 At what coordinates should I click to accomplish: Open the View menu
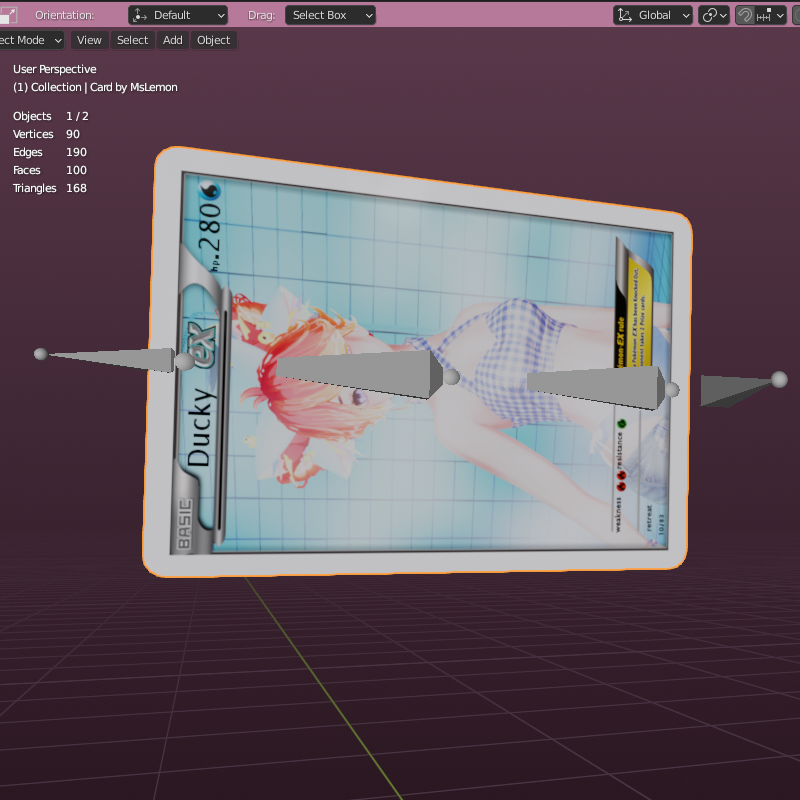coord(89,40)
